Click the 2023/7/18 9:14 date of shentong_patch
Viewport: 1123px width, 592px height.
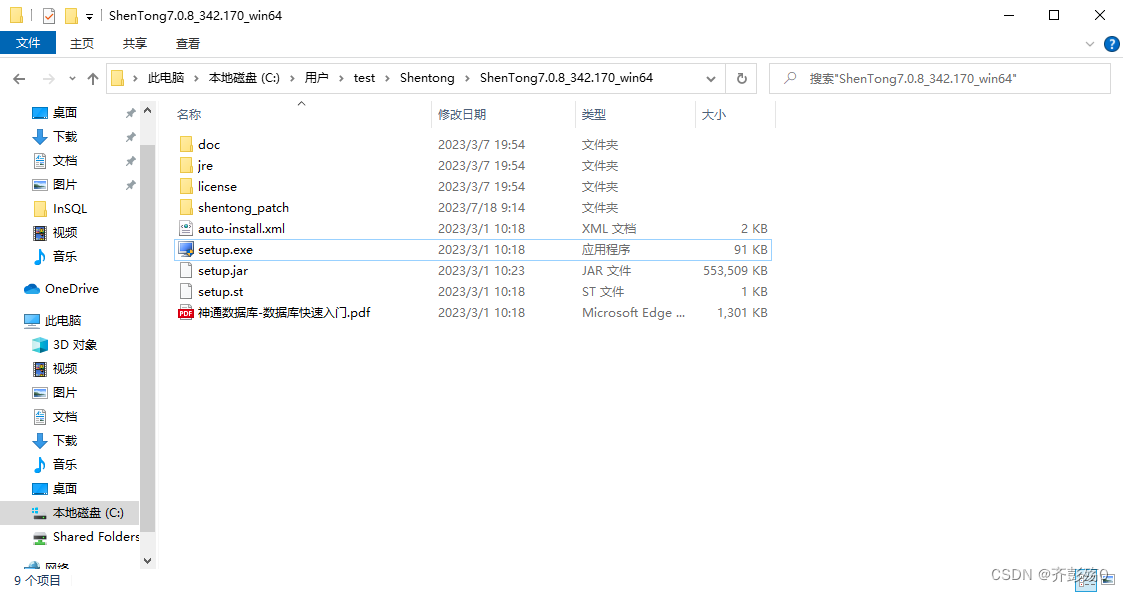481,208
